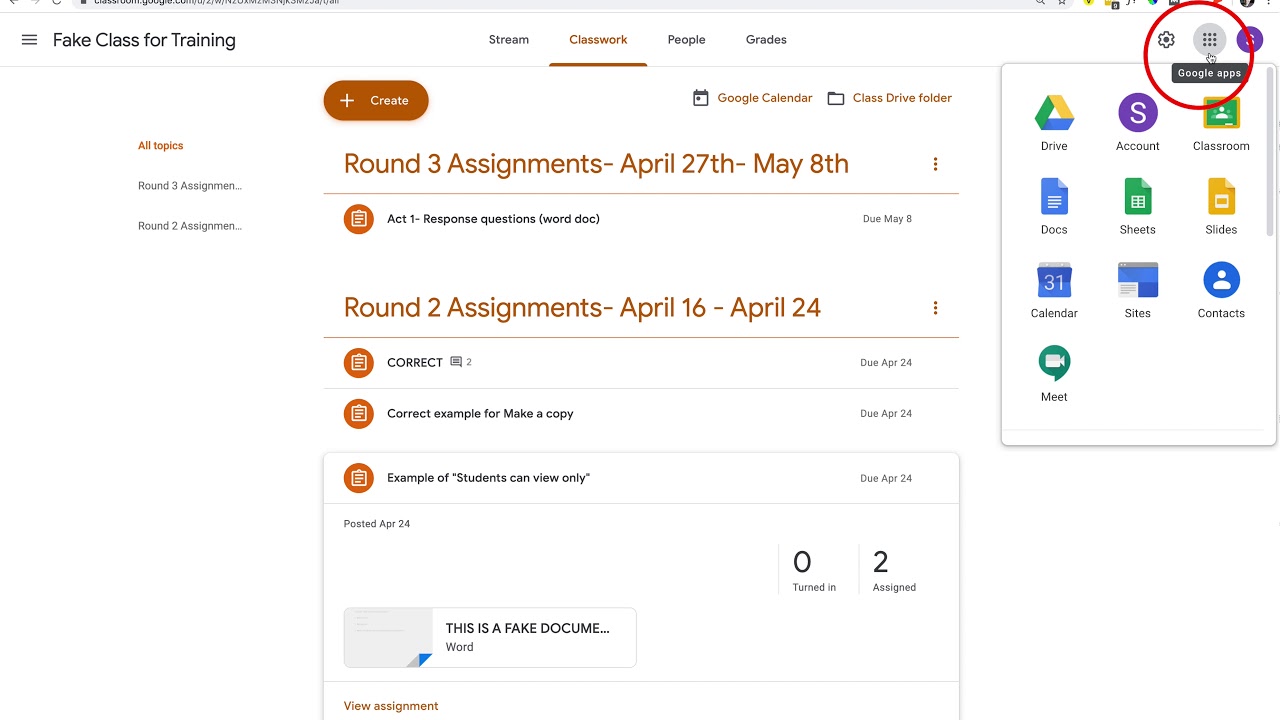Screen dimensions: 1280x720
Task: Click the 0 Turned in count
Action: [814, 570]
